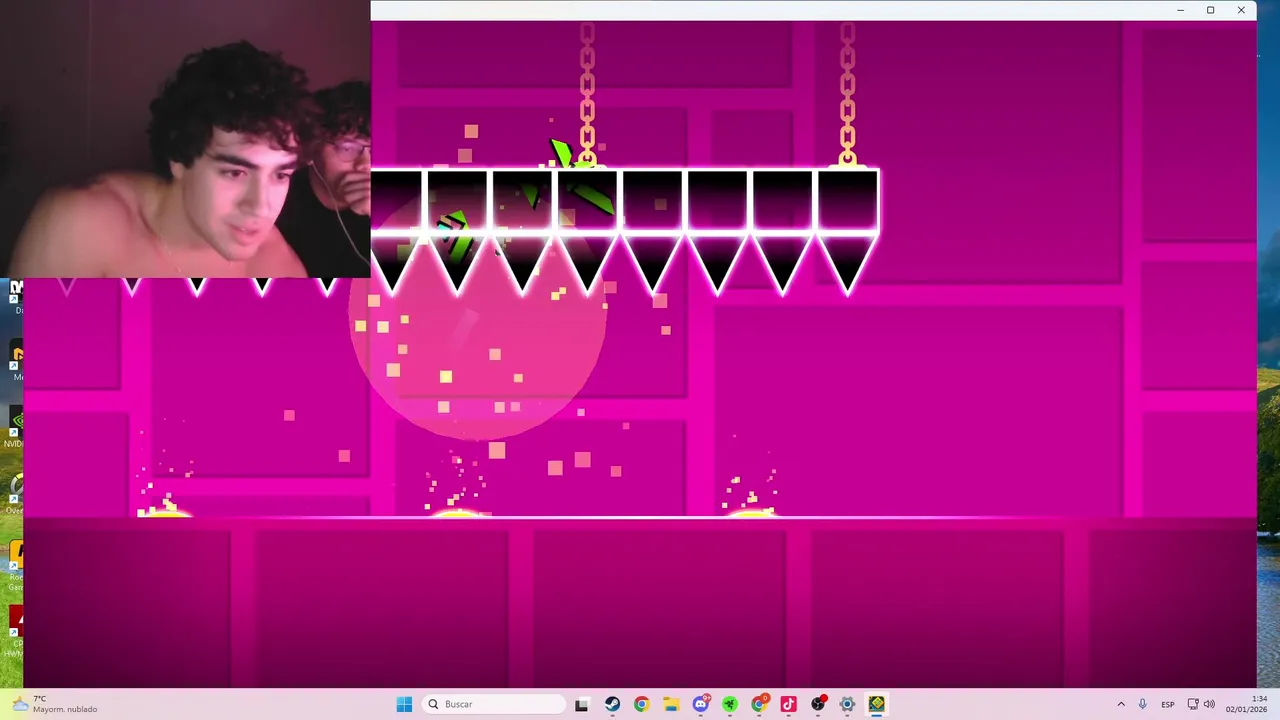Open the weather widget showing 7°C
Screen dimensions: 1280x720
point(55,704)
